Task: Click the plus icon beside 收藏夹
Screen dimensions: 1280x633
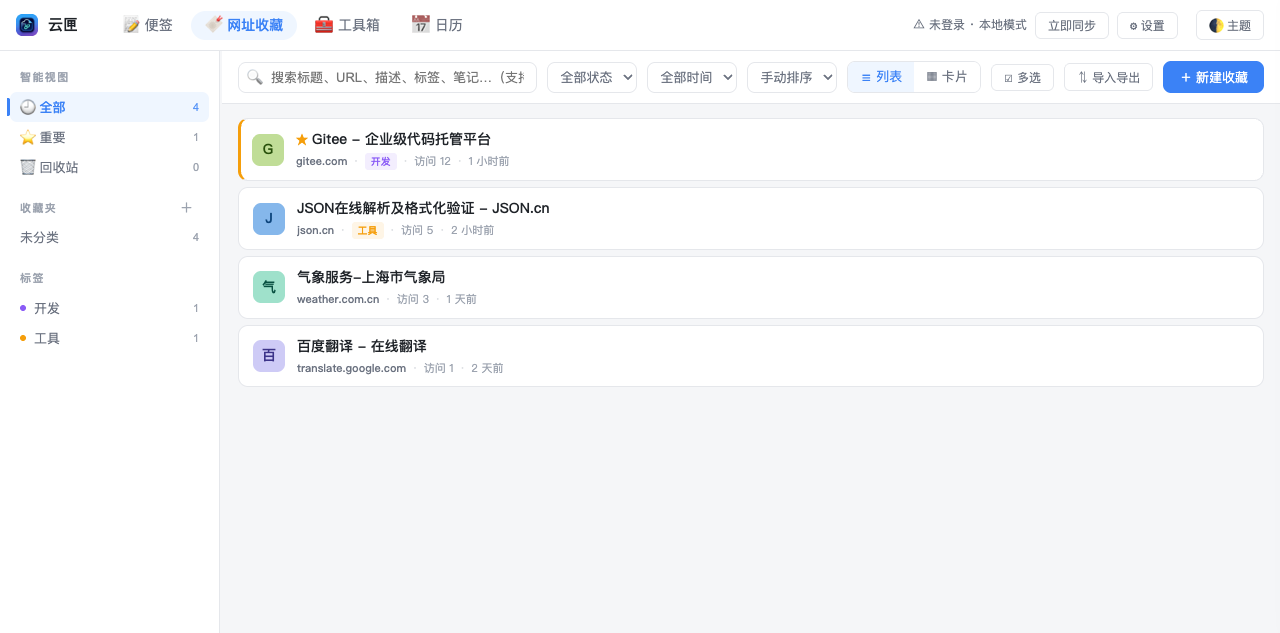Action: point(186,208)
